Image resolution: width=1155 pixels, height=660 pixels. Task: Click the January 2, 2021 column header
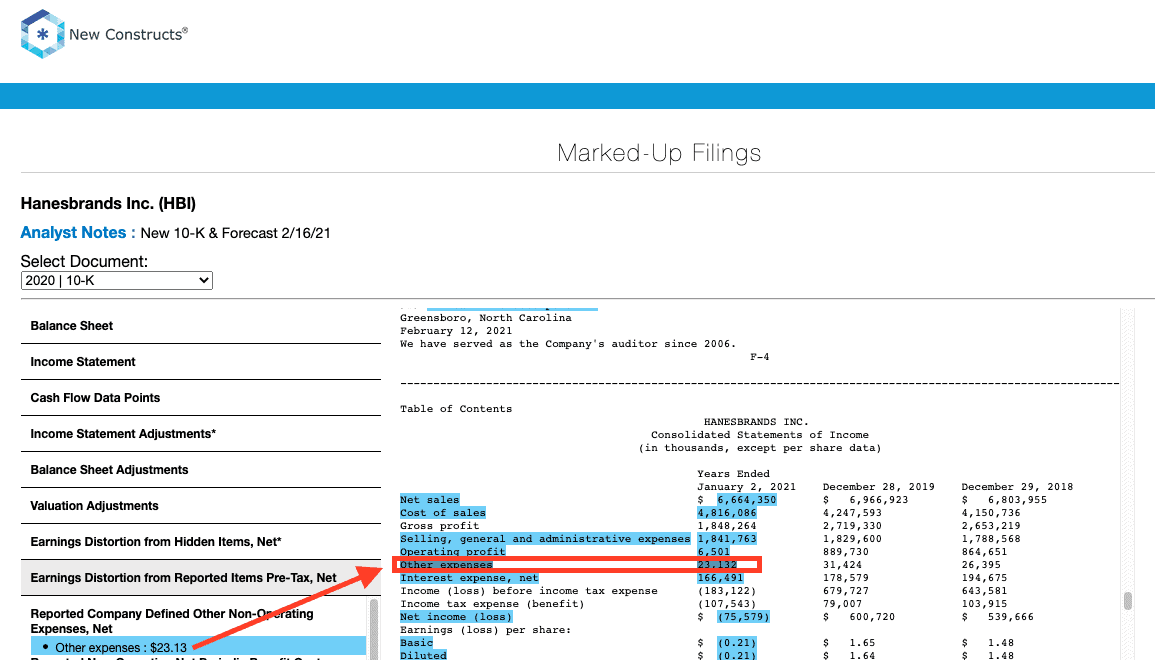click(746, 487)
